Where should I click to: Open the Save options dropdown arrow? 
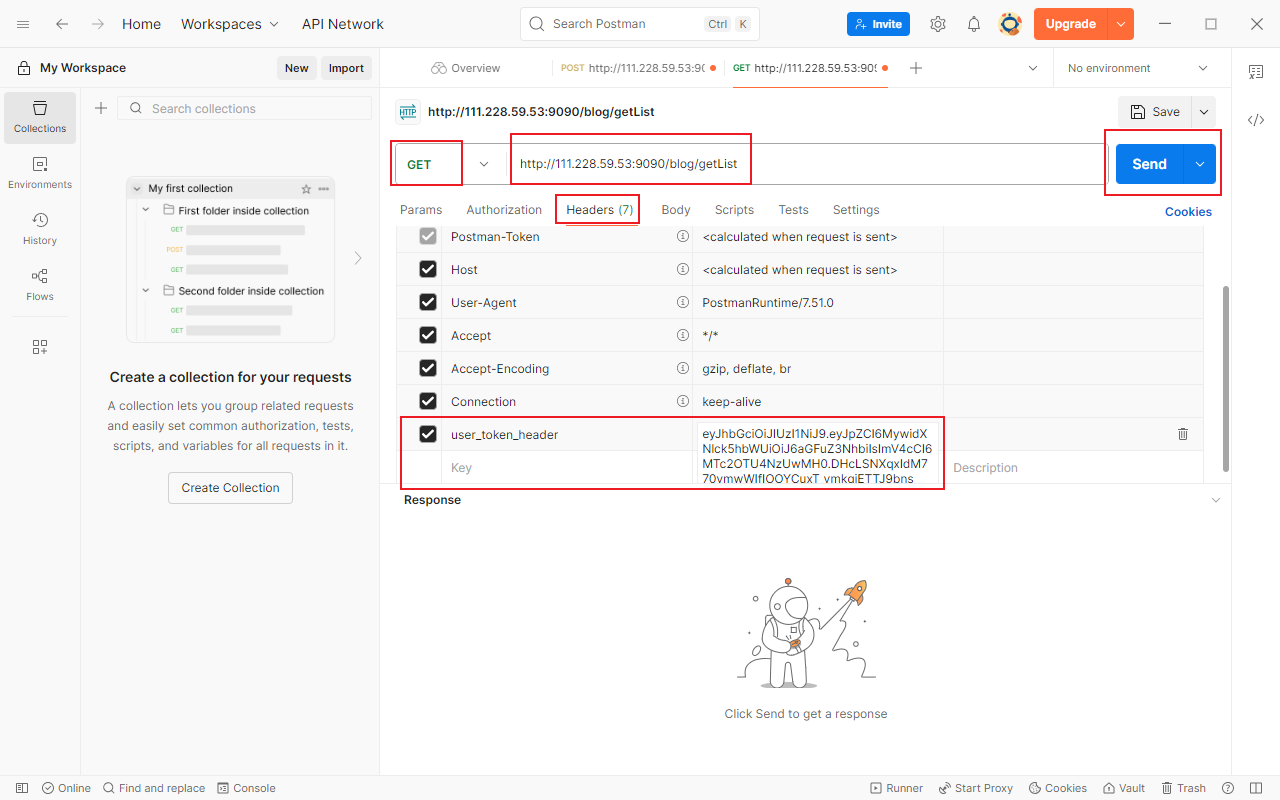[x=1204, y=112]
